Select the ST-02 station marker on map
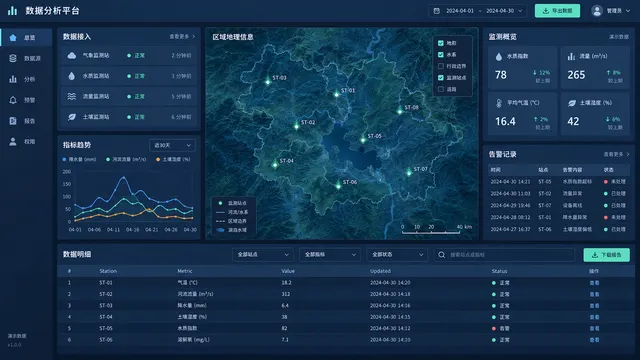The image size is (640, 360). (297, 126)
